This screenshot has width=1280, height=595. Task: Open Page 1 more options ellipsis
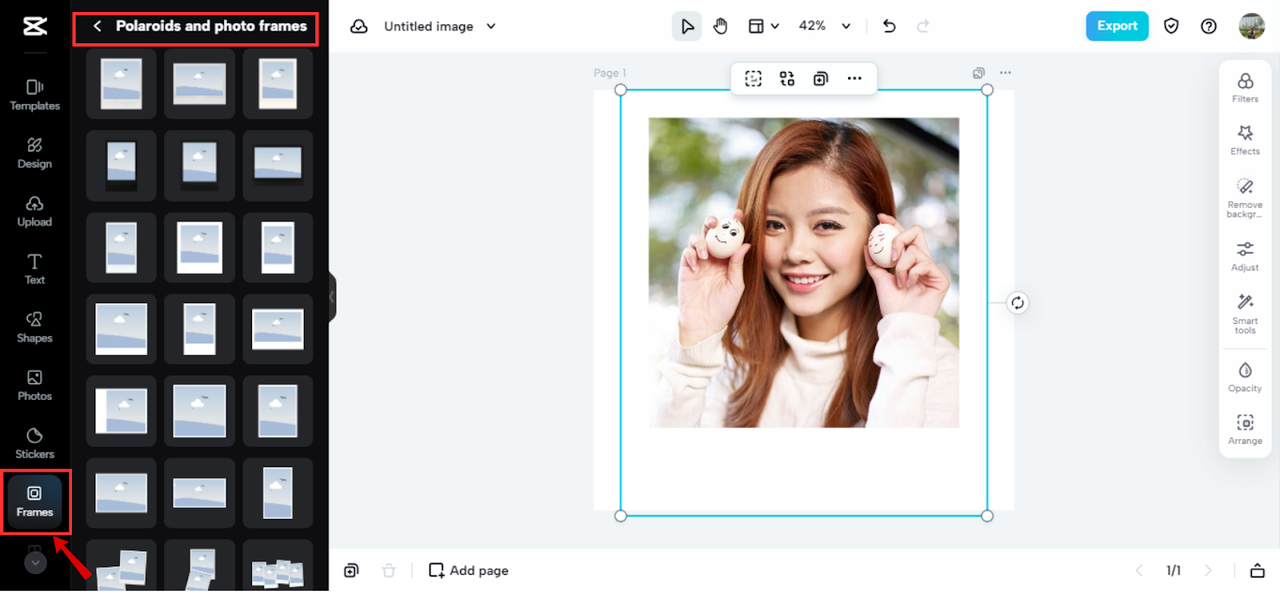click(x=1005, y=73)
